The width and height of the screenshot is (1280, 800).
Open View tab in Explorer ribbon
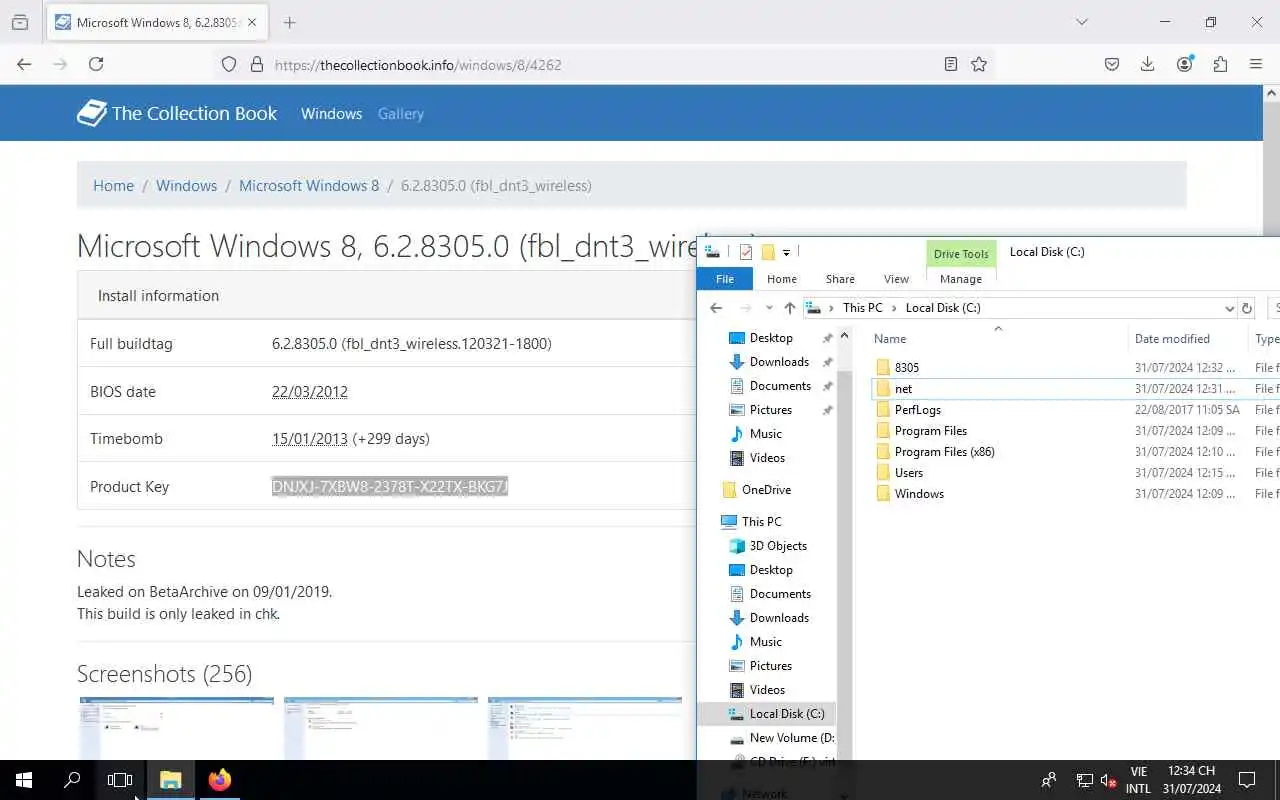pyautogui.click(x=896, y=279)
